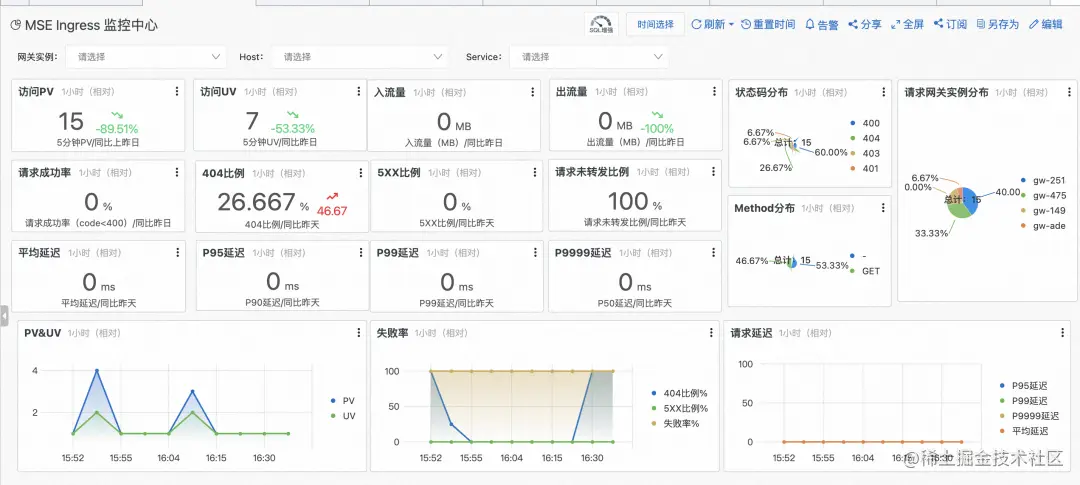Open the 出流量 card more menu
The height and width of the screenshot is (485, 1080).
coord(713,92)
